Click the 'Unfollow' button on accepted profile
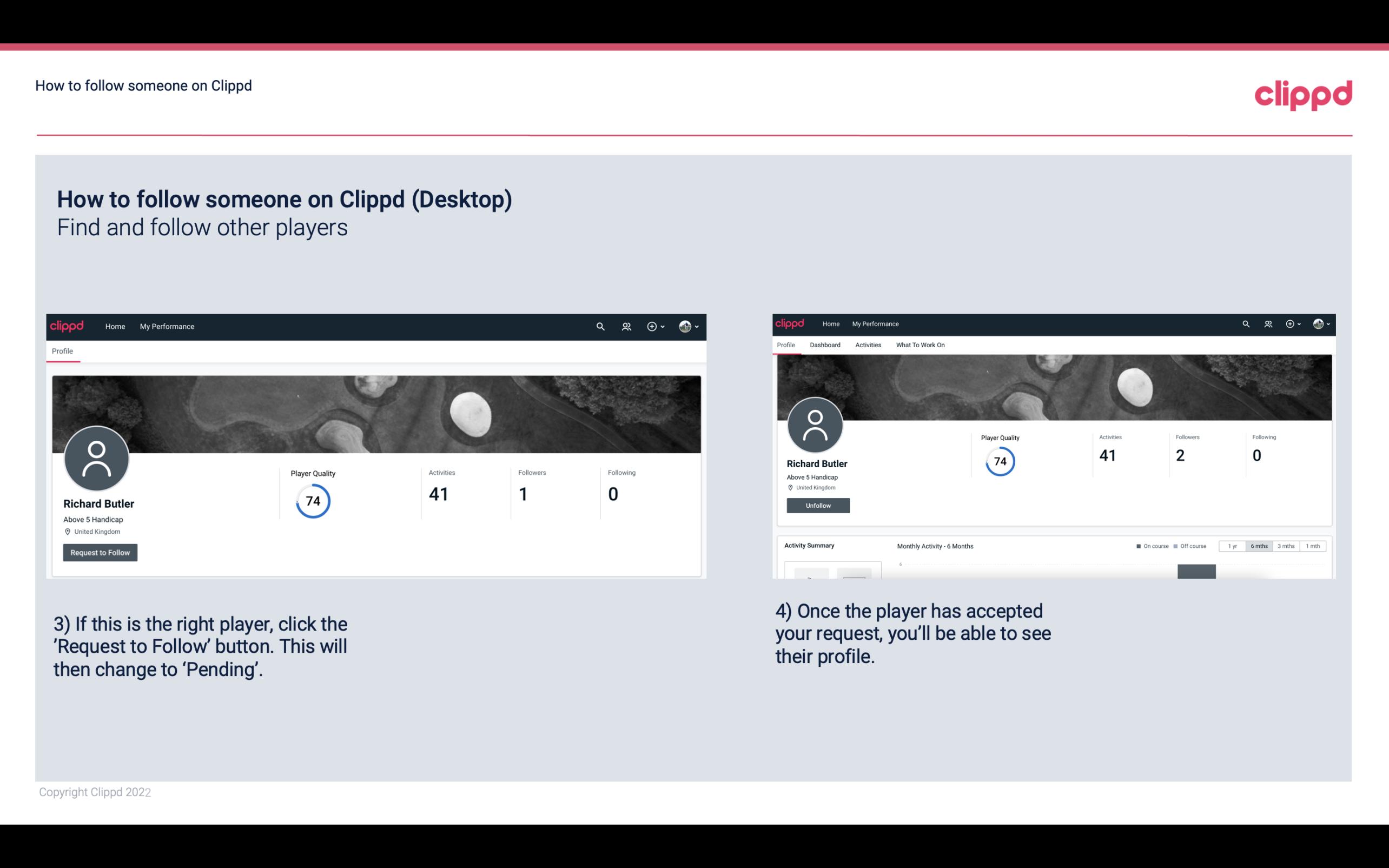The image size is (1389, 868). (818, 505)
